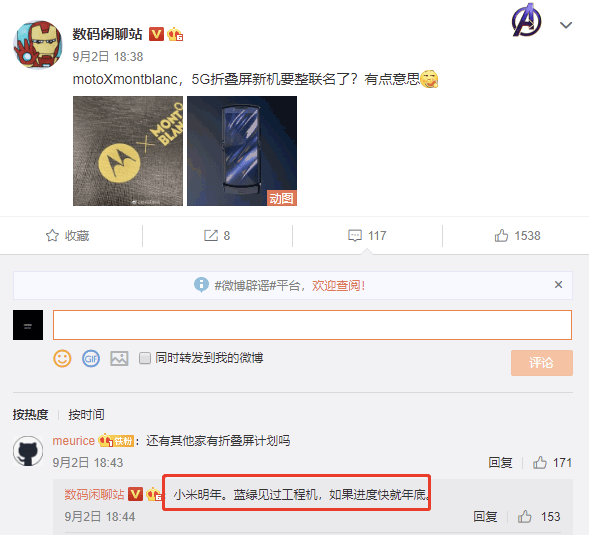Favorite the post with the star icon

[52, 236]
